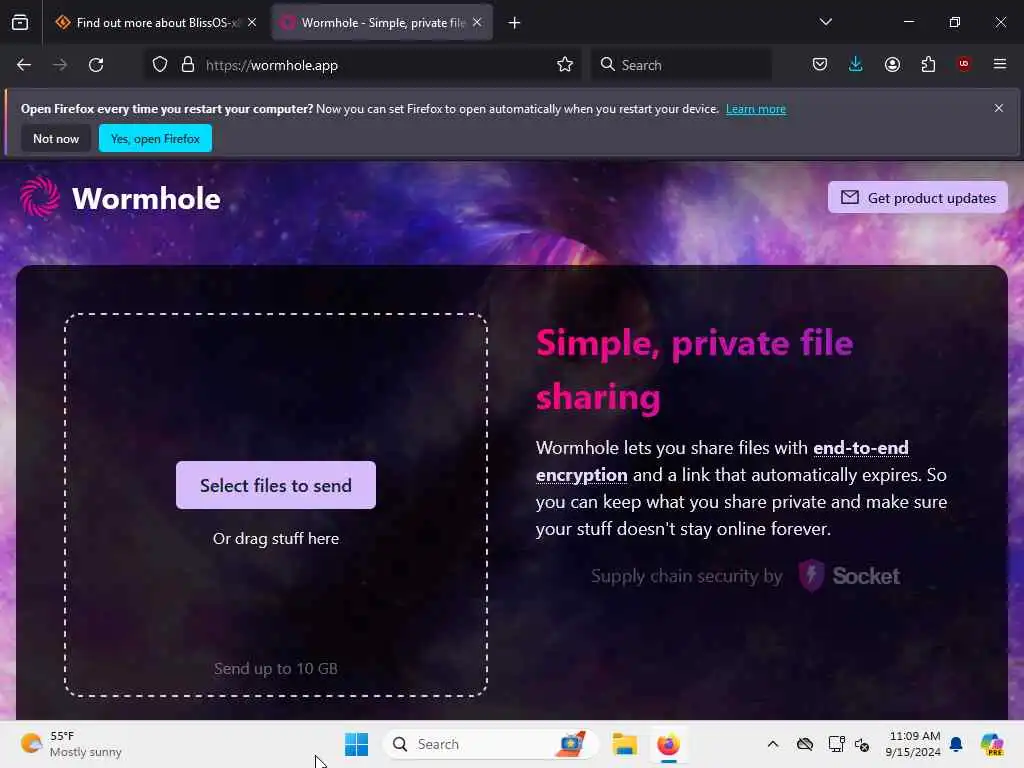Save page to Pocket

click(820, 65)
